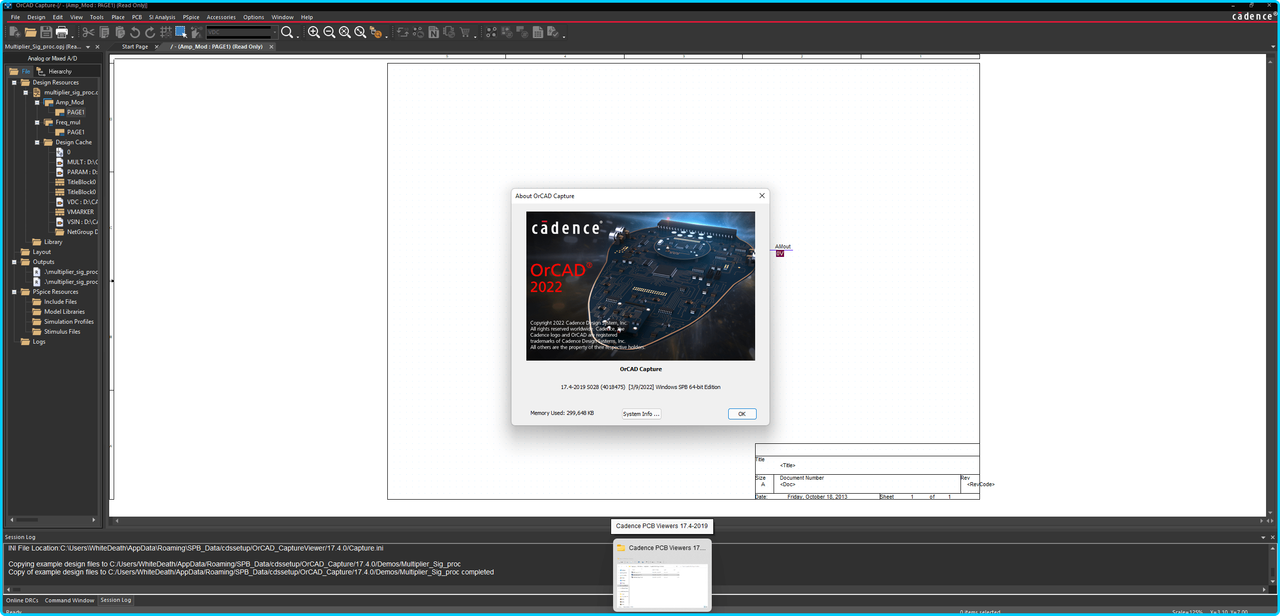Click the shopping cart Bill of Materials icon
The height and width of the screenshot is (616, 1280).
coord(465,32)
